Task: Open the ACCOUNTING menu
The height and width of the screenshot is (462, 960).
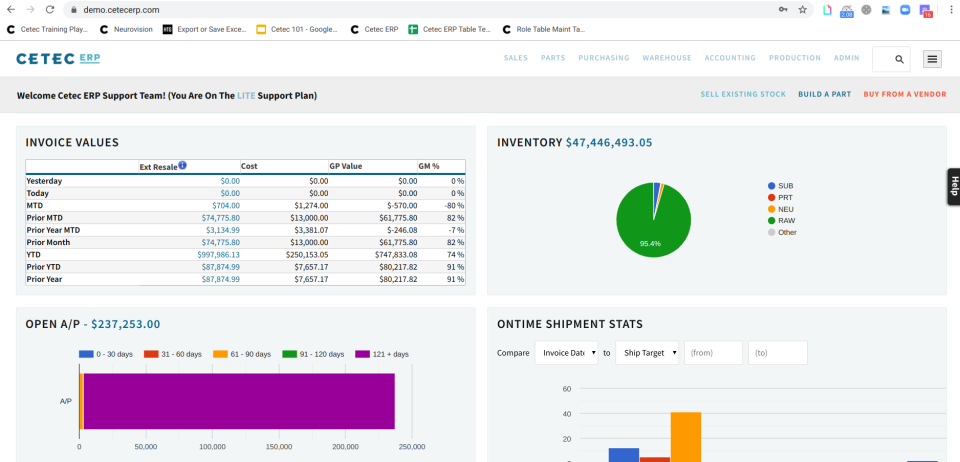Action: 730,58
